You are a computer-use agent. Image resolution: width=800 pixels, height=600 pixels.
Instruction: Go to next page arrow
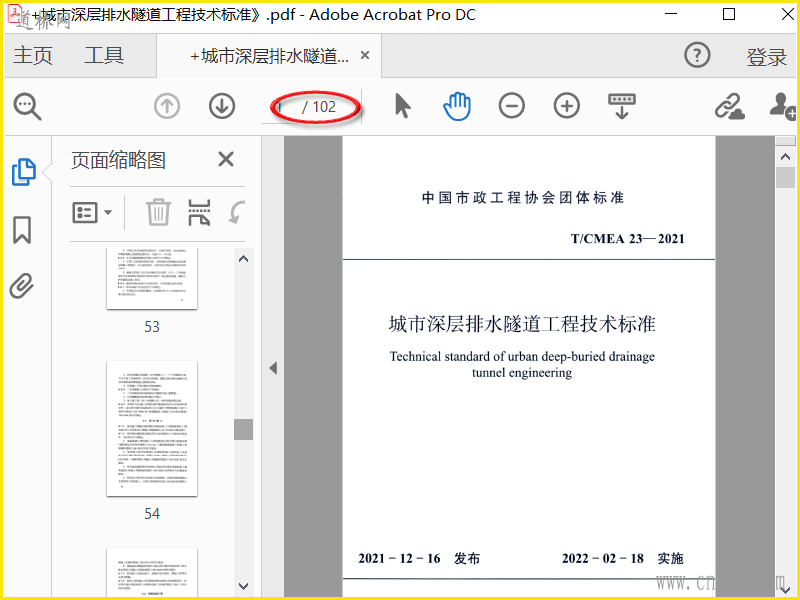tap(222, 107)
